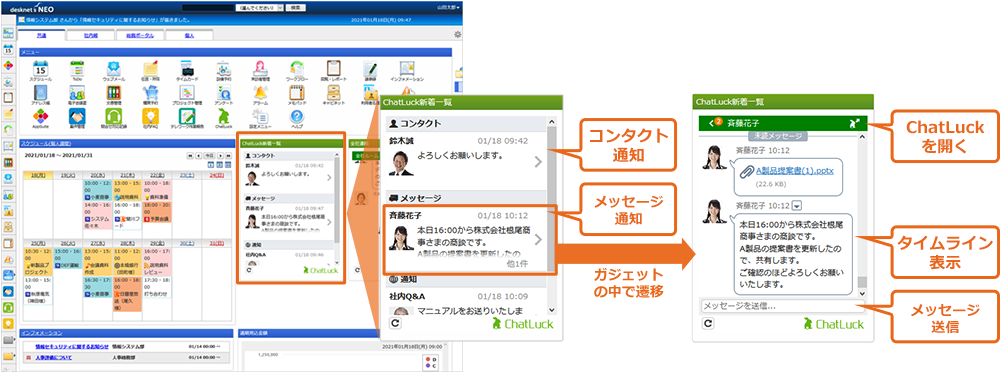The image size is (1000, 372).
Task: Open the 情報セキュリティに関するお知らせ information link
Action: pyautogui.click(x=72, y=346)
